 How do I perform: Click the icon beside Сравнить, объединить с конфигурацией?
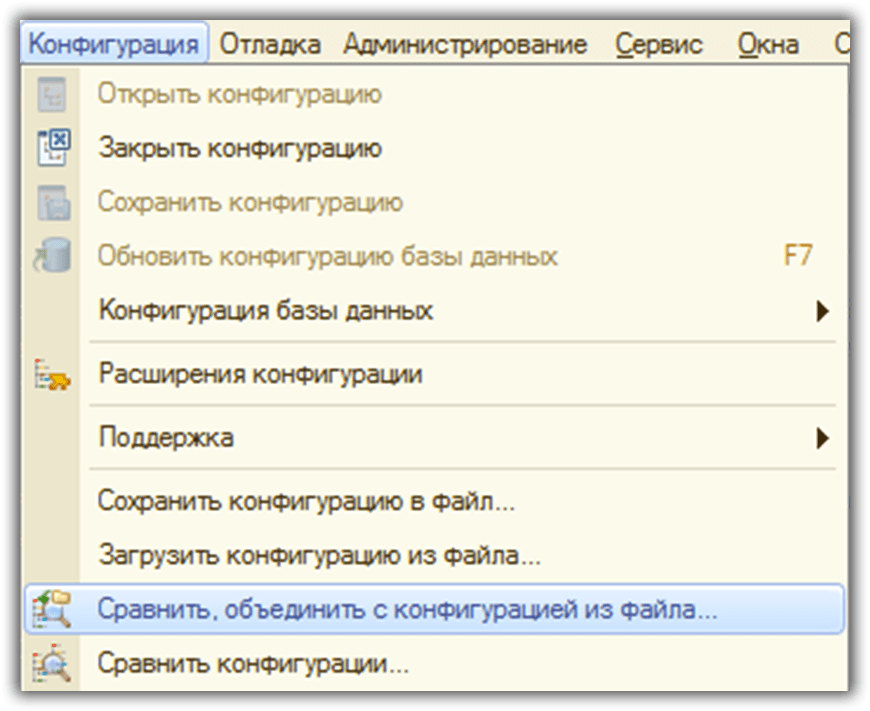click(53, 608)
